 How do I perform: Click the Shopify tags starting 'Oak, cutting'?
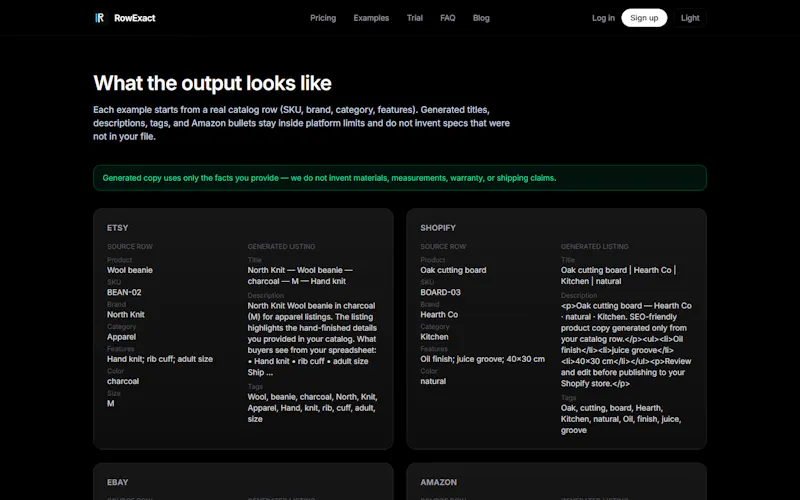621,419
